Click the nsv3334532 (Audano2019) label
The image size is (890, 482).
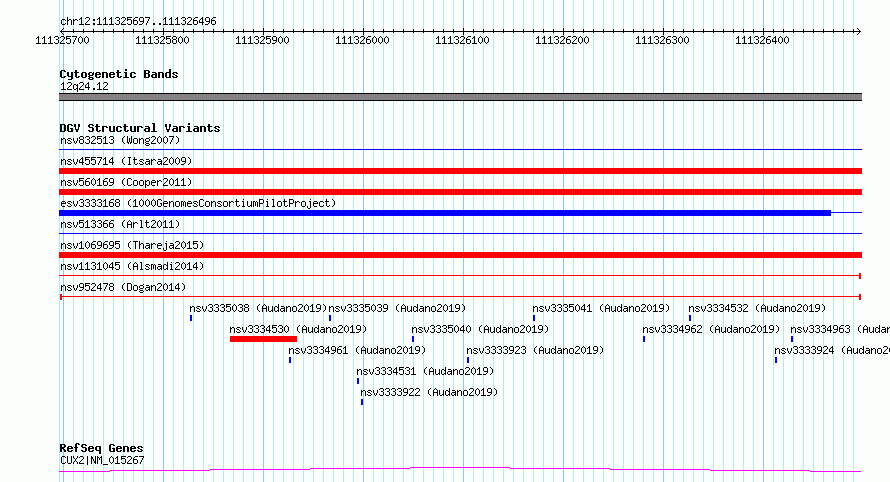(757, 308)
